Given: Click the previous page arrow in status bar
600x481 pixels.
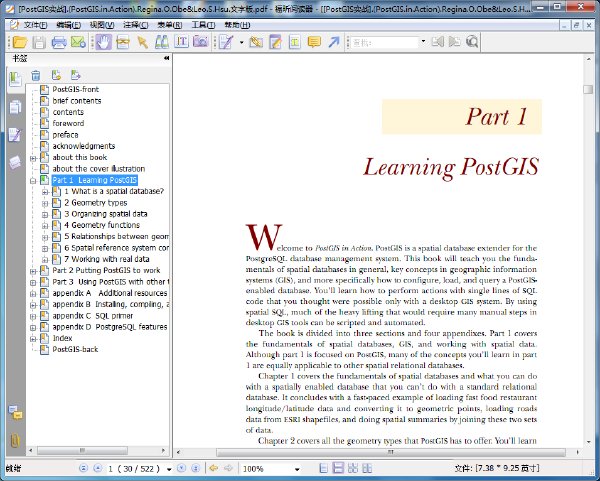Looking at the screenshot, I should click(x=98, y=468).
